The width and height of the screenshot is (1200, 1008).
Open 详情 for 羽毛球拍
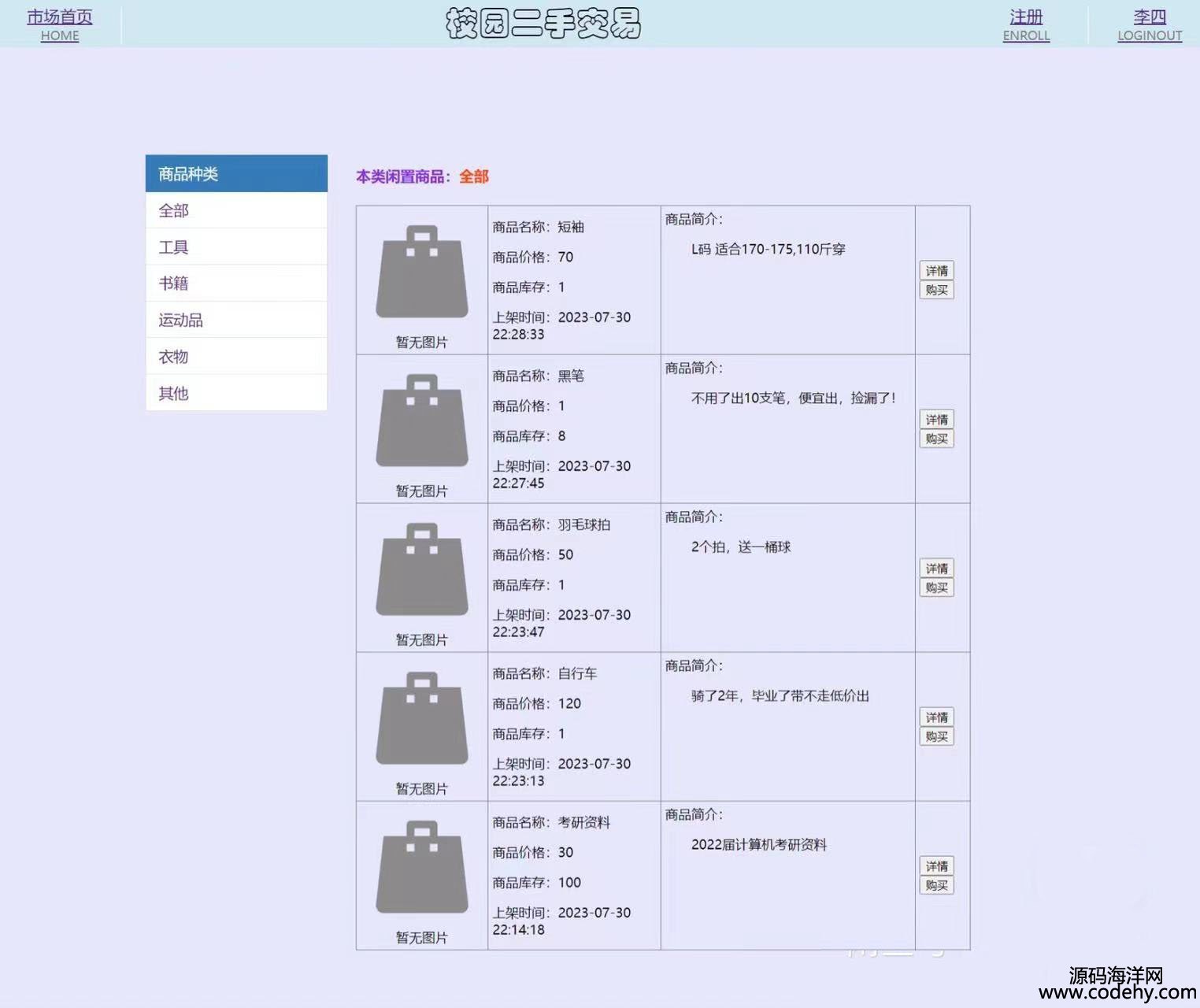click(936, 569)
